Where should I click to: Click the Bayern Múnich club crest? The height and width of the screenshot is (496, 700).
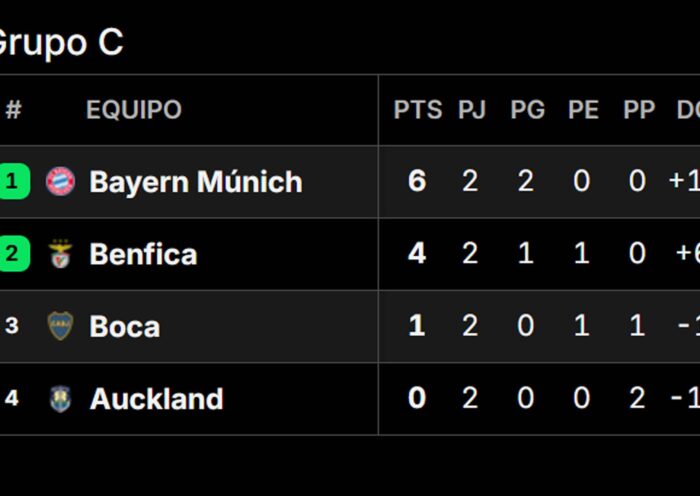pos(60,181)
